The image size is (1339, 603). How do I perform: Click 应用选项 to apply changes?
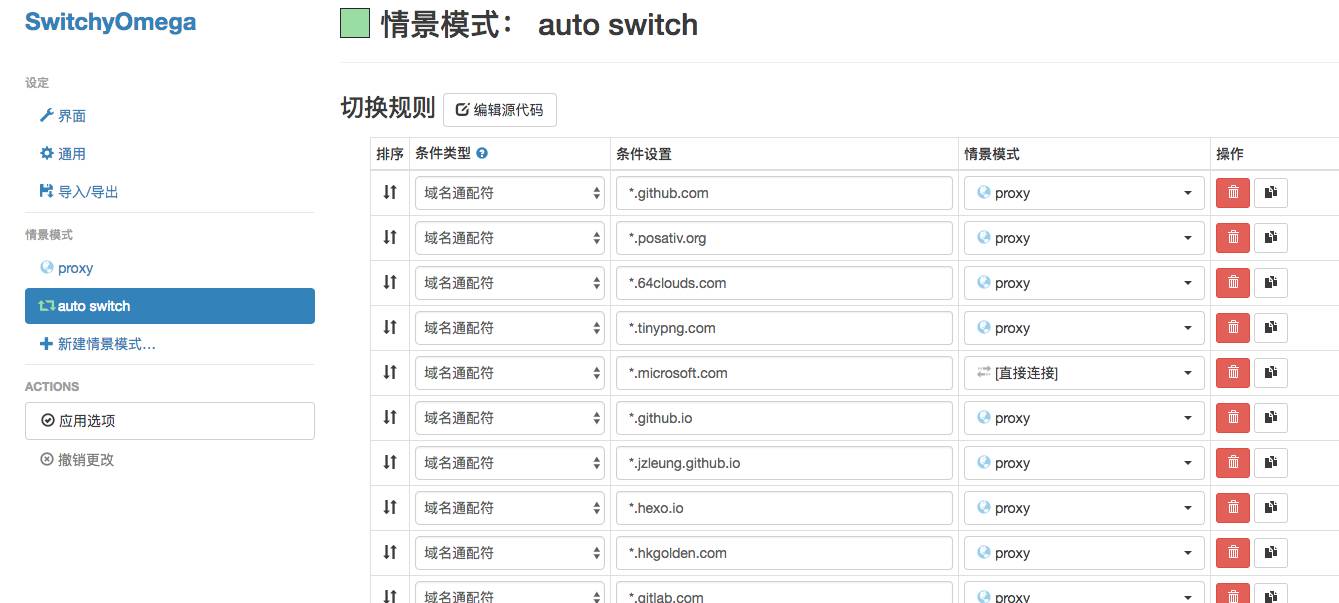[170, 421]
